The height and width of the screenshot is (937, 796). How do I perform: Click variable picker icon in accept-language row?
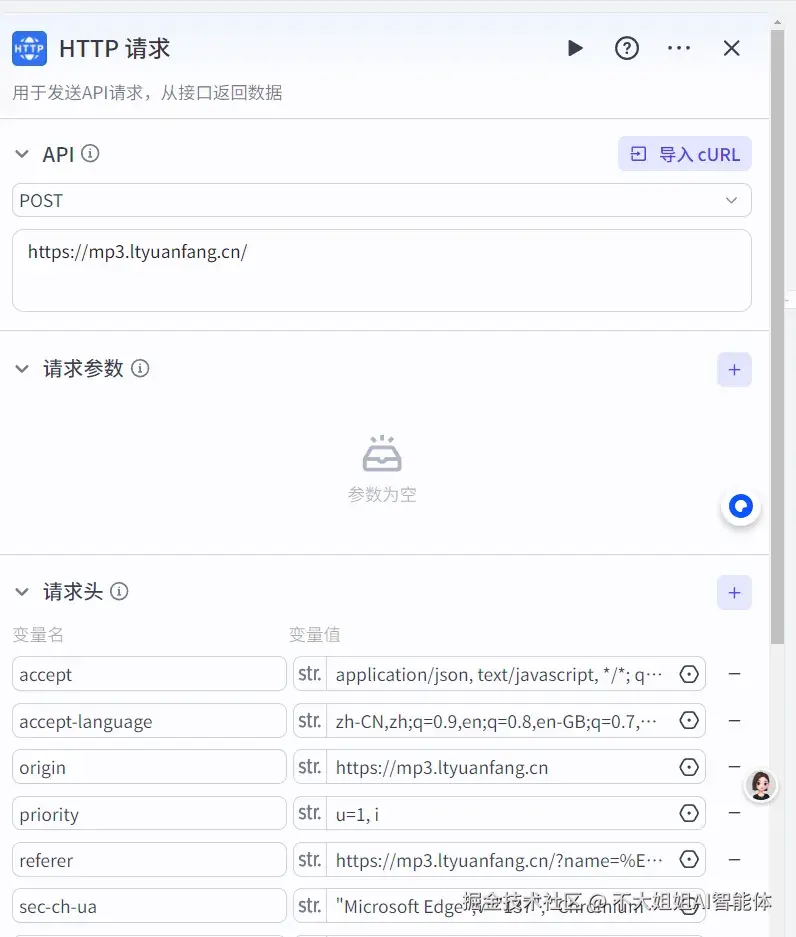689,721
